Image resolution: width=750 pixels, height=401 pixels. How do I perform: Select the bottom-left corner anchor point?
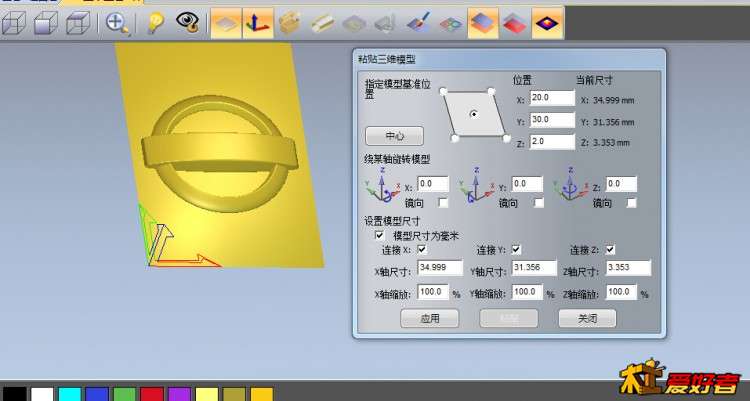point(455,138)
